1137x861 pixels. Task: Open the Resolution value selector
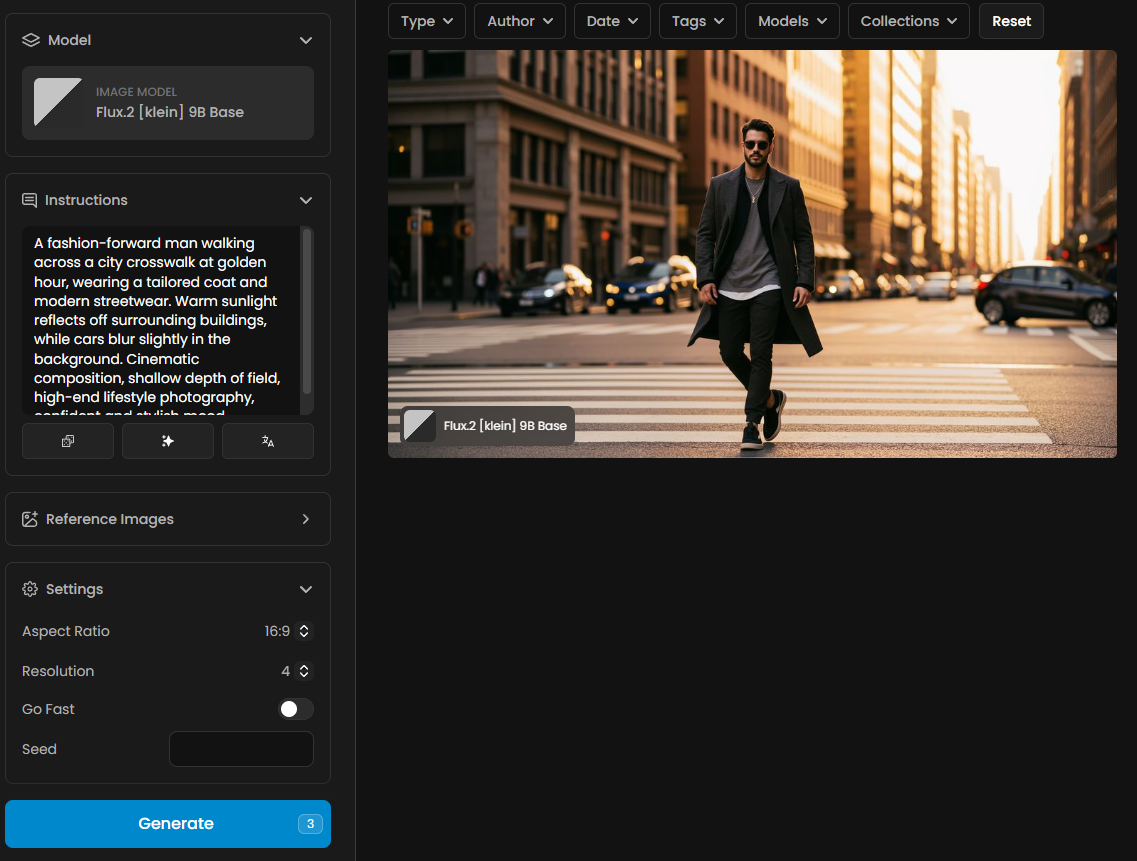click(x=296, y=671)
